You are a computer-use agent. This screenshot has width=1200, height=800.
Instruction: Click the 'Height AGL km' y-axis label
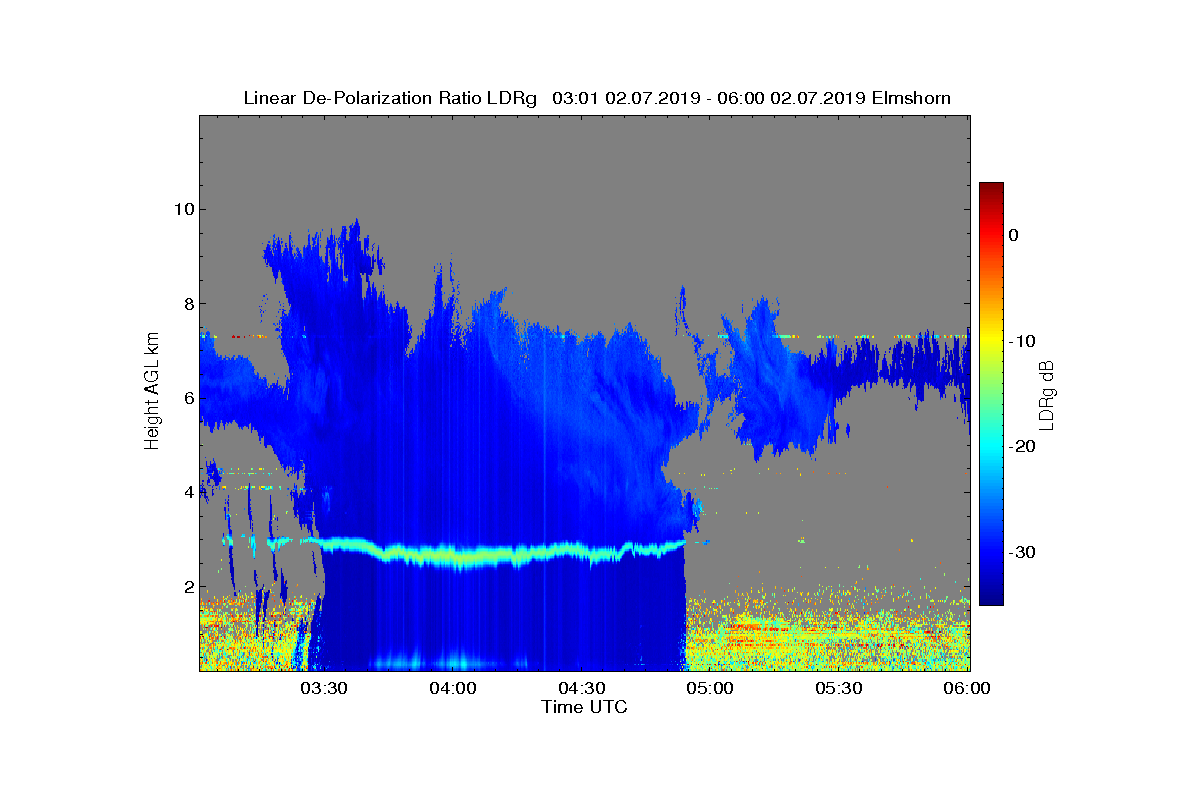tap(152, 391)
